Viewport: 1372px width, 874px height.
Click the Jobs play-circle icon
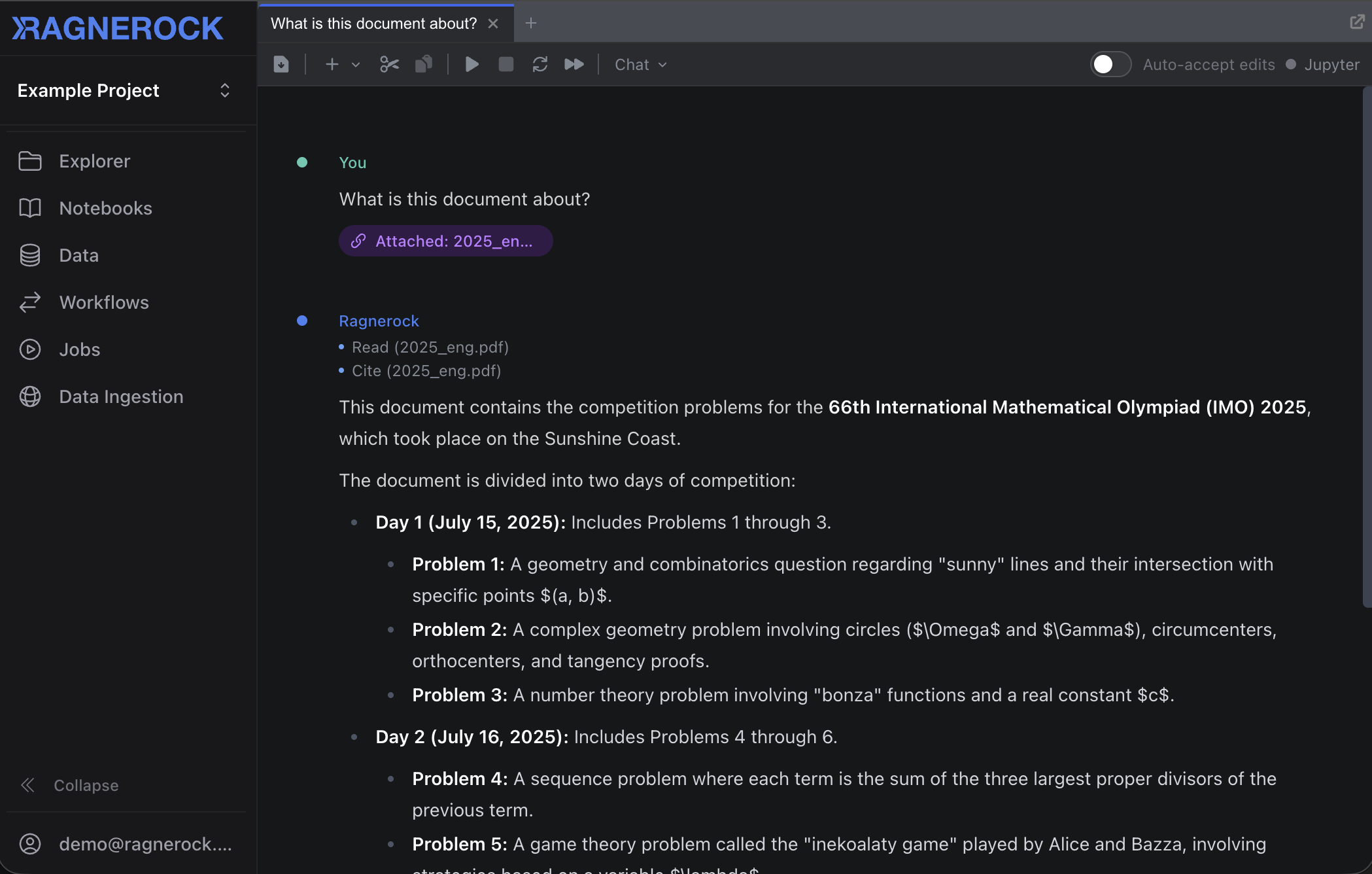pyautogui.click(x=30, y=349)
